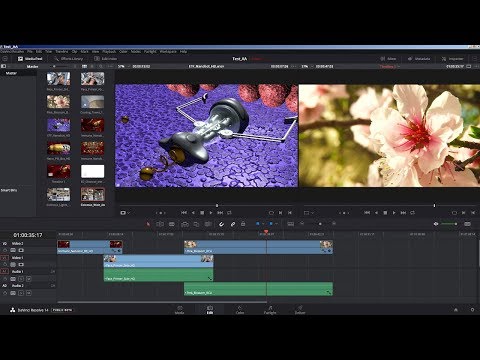Click Mark In in source viewer
The width and height of the screenshot is (480, 360).
[280, 212]
